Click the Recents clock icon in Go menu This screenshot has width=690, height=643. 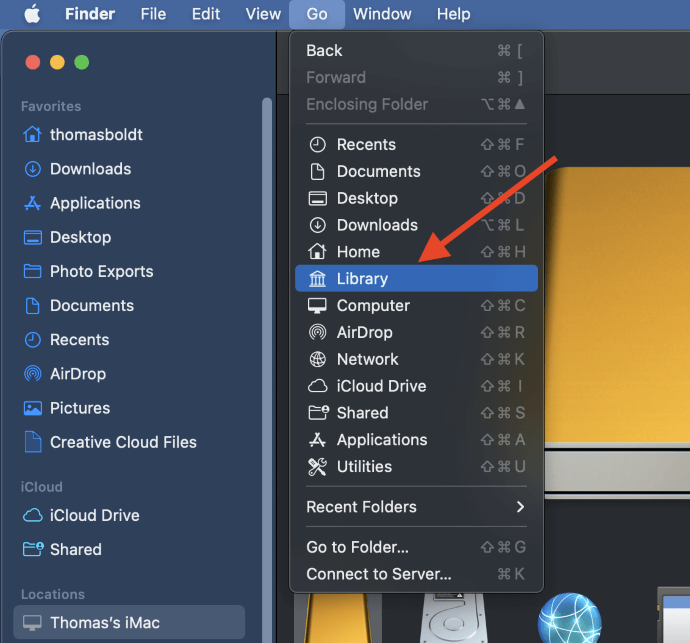(x=317, y=144)
